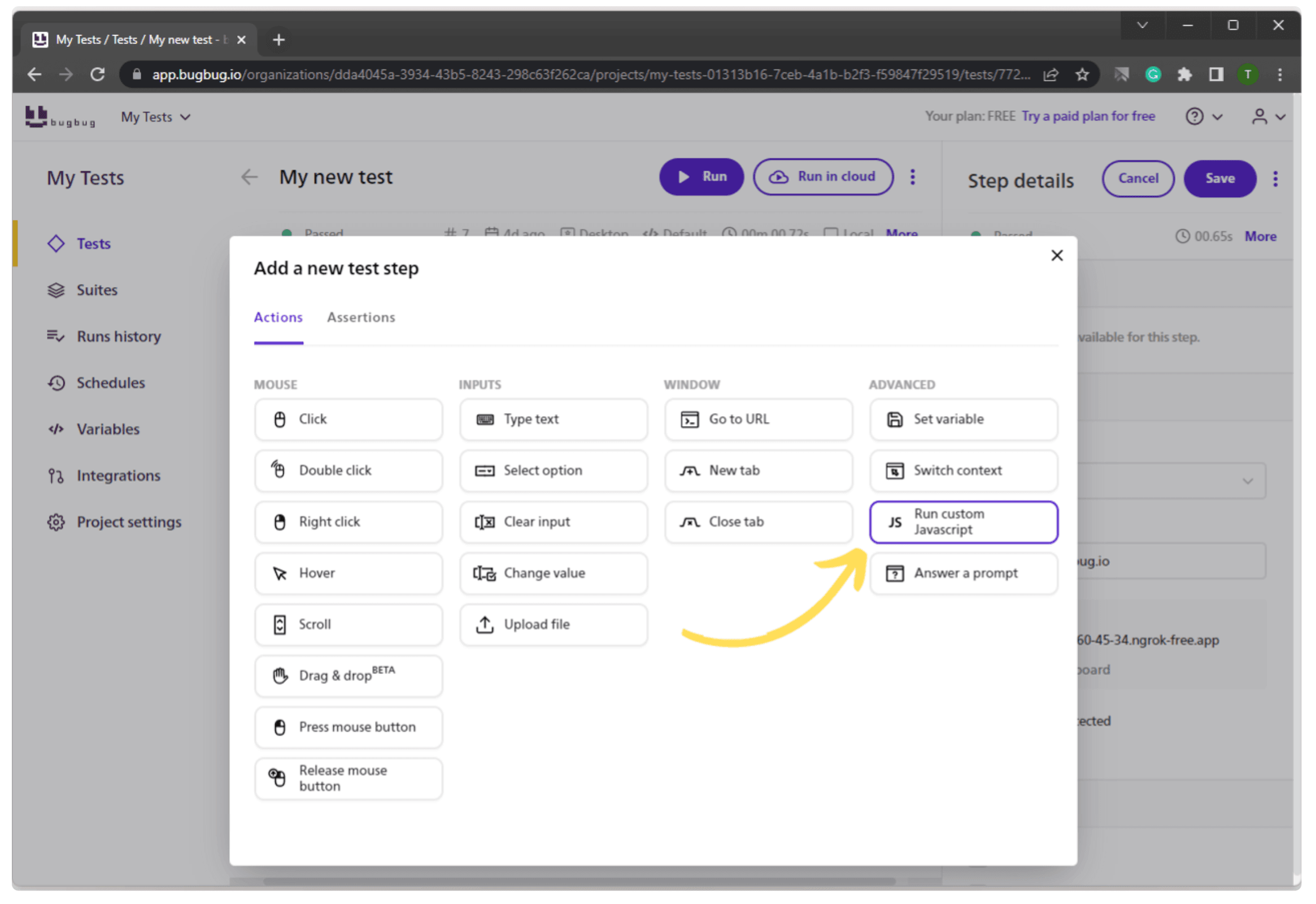Open Project settings
The width and height of the screenshot is (1316, 904).
click(129, 523)
